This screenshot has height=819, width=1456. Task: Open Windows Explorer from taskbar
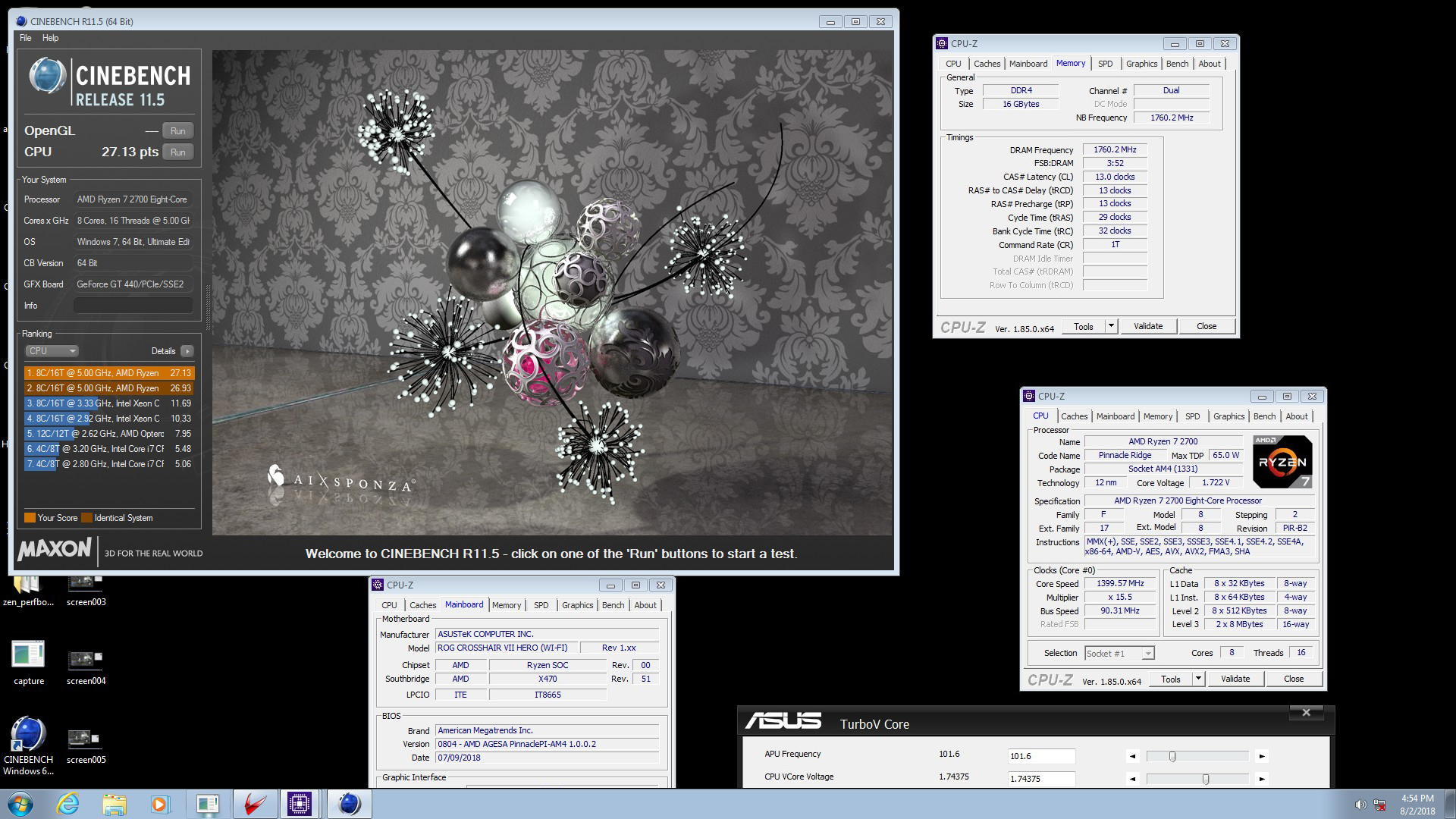[115, 804]
